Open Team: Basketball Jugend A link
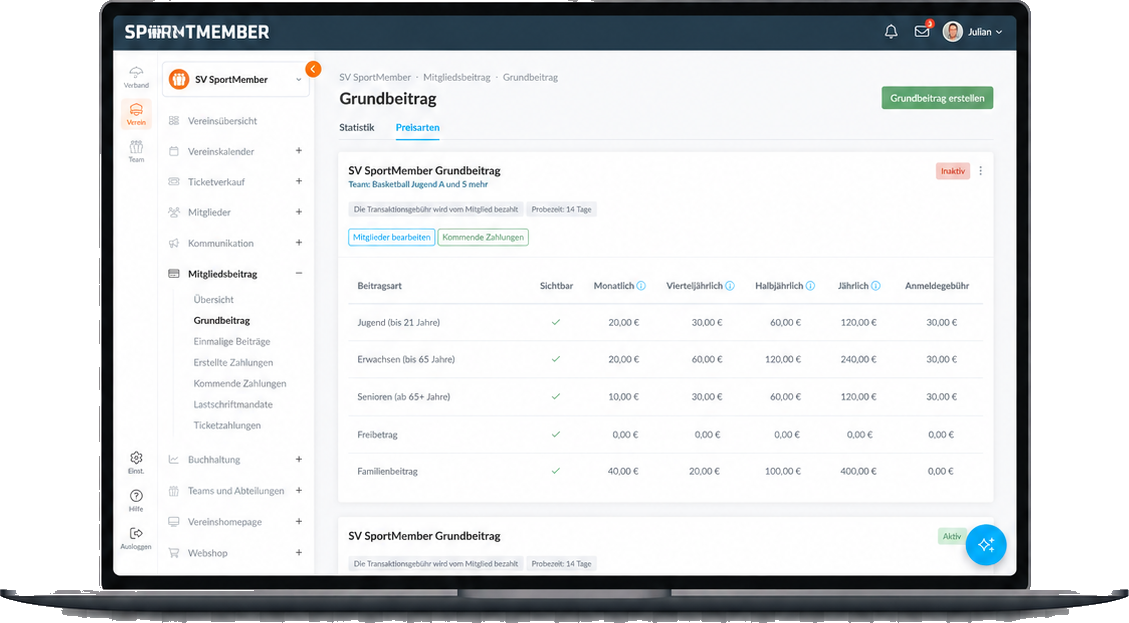The height and width of the screenshot is (623, 1129). click(x=418, y=184)
